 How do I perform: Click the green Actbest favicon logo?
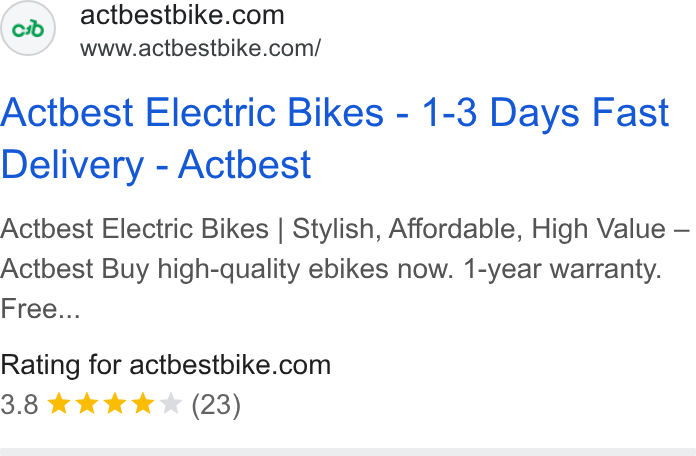pos(28,29)
